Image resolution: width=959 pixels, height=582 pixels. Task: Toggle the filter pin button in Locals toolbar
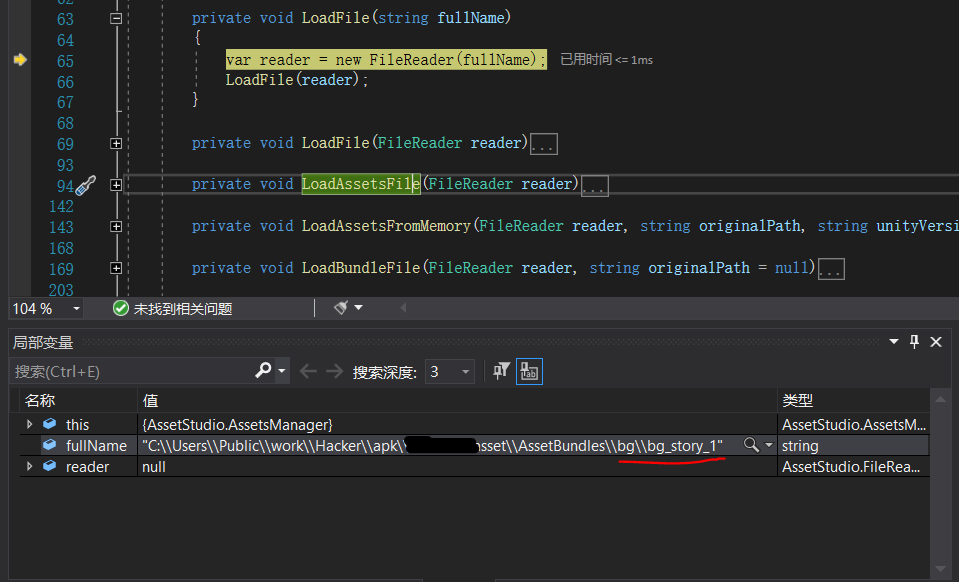click(502, 371)
